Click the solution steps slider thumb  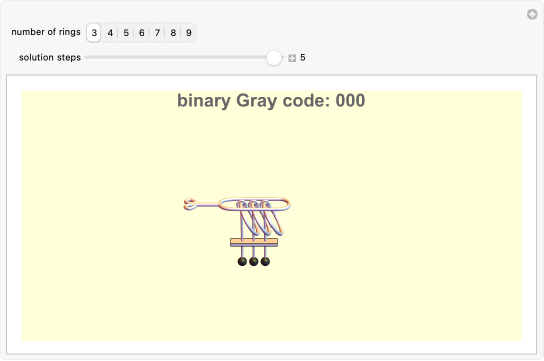tap(274, 58)
